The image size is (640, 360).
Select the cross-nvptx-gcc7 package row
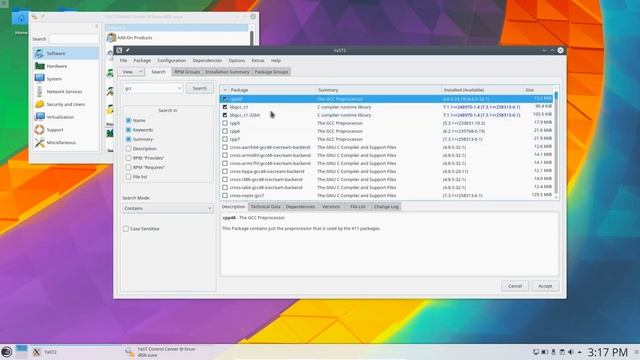386,196
